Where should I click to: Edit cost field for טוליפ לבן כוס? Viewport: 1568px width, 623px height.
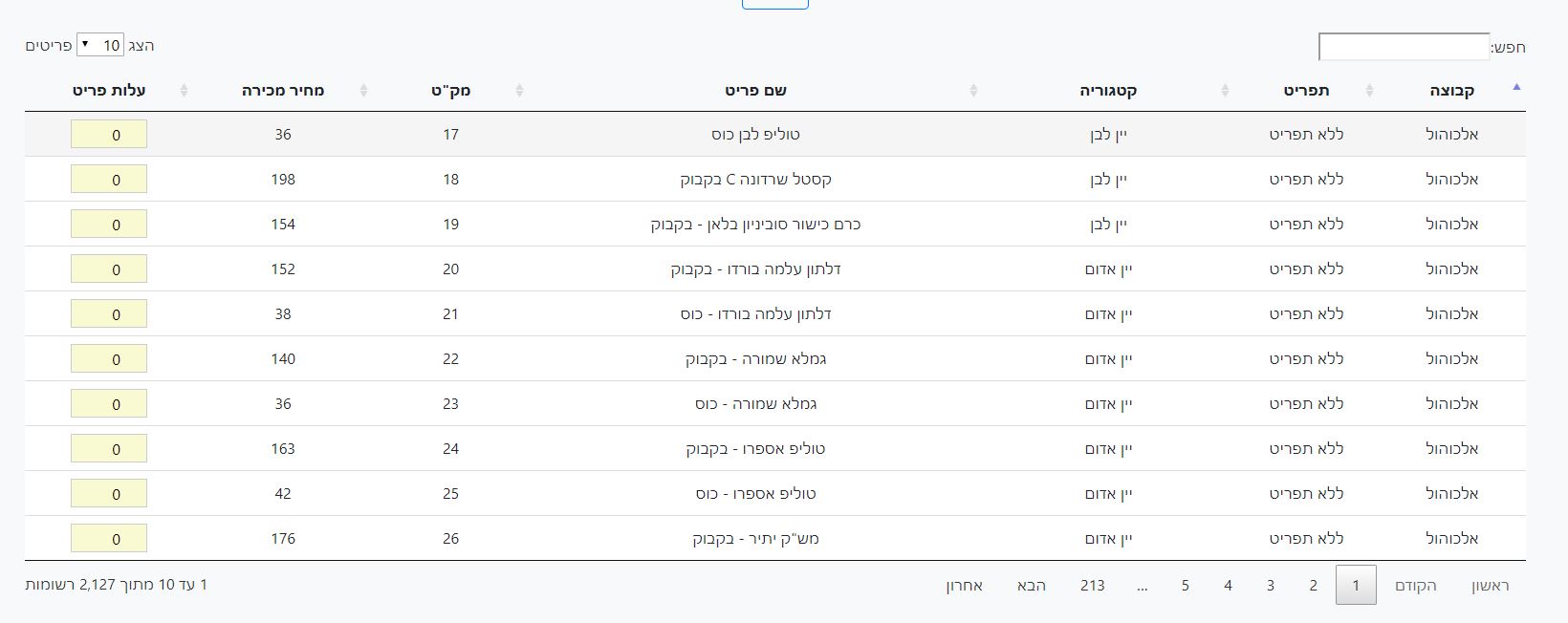pyautogui.click(x=109, y=135)
